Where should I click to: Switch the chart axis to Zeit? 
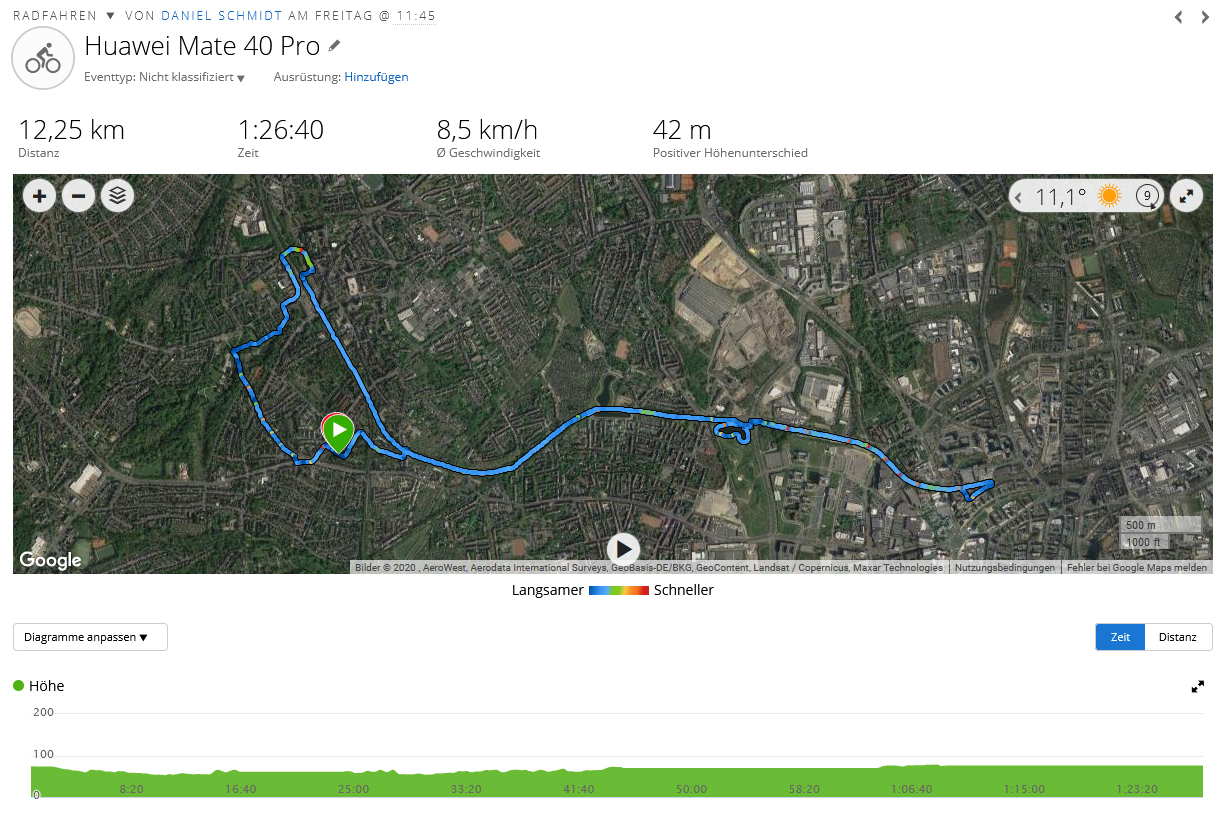tap(1120, 637)
